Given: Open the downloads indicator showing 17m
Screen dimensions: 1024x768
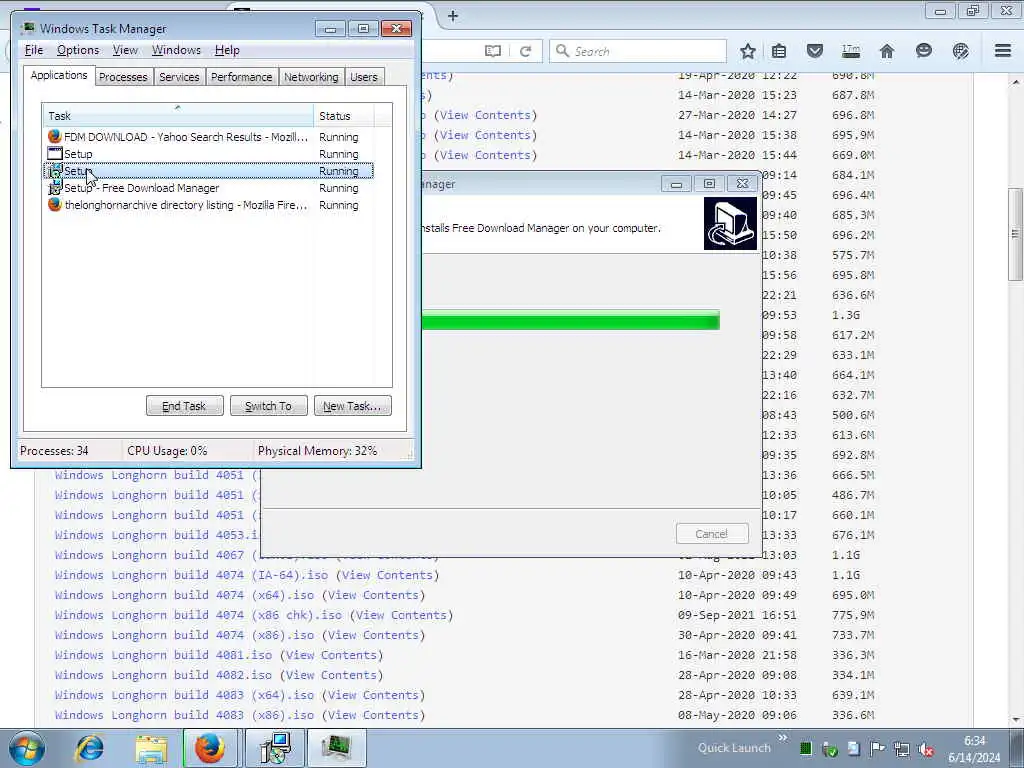Looking at the screenshot, I should point(850,50).
